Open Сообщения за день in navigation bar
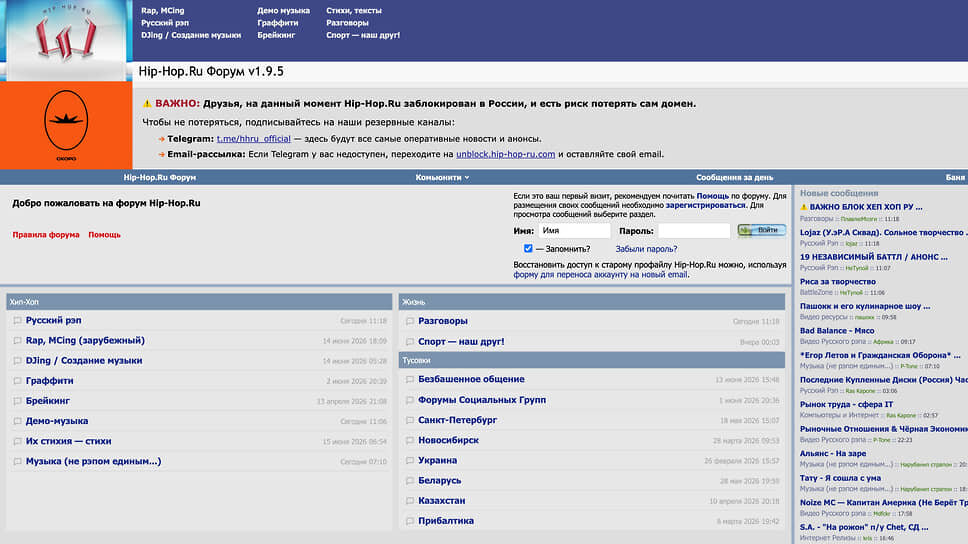Viewport: 968px width, 544px height. pos(735,177)
